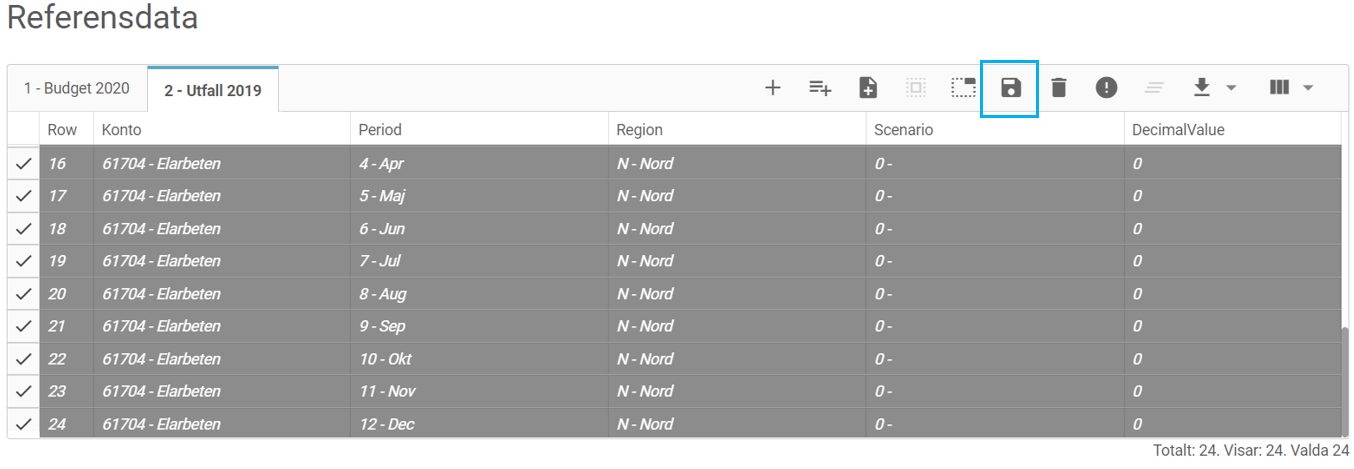This screenshot has width=1354, height=469.
Task: Select the 2 - Utfall 2019 tab
Action: point(213,90)
